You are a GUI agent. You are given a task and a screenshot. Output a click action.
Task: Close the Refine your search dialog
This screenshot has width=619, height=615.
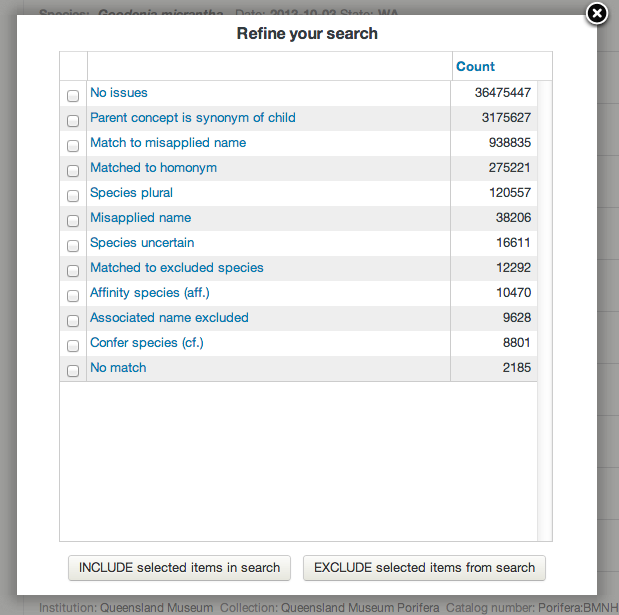pyautogui.click(x=597, y=13)
